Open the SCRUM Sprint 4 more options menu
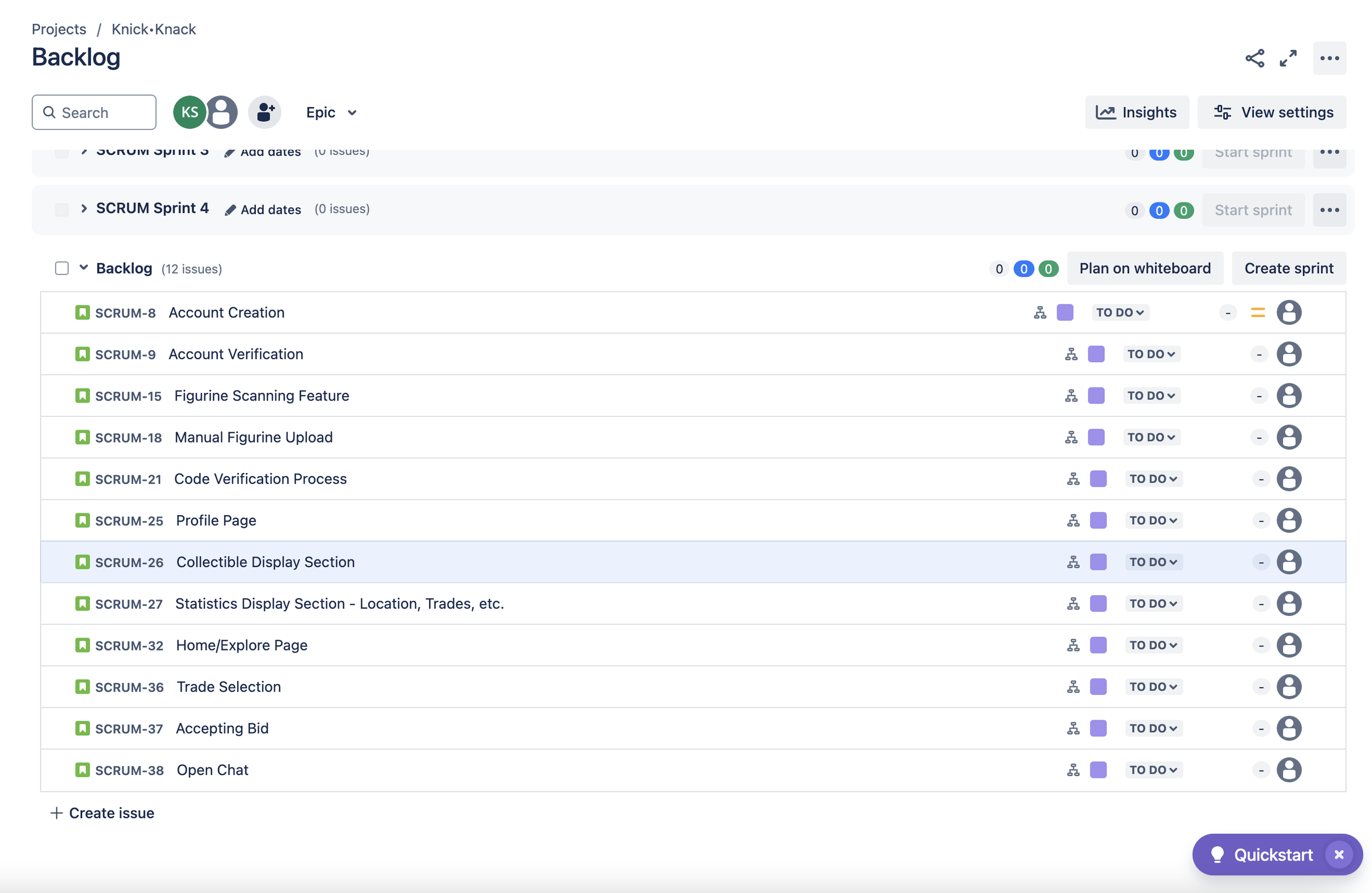Image resolution: width=1372 pixels, height=893 pixels. (x=1329, y=210)
